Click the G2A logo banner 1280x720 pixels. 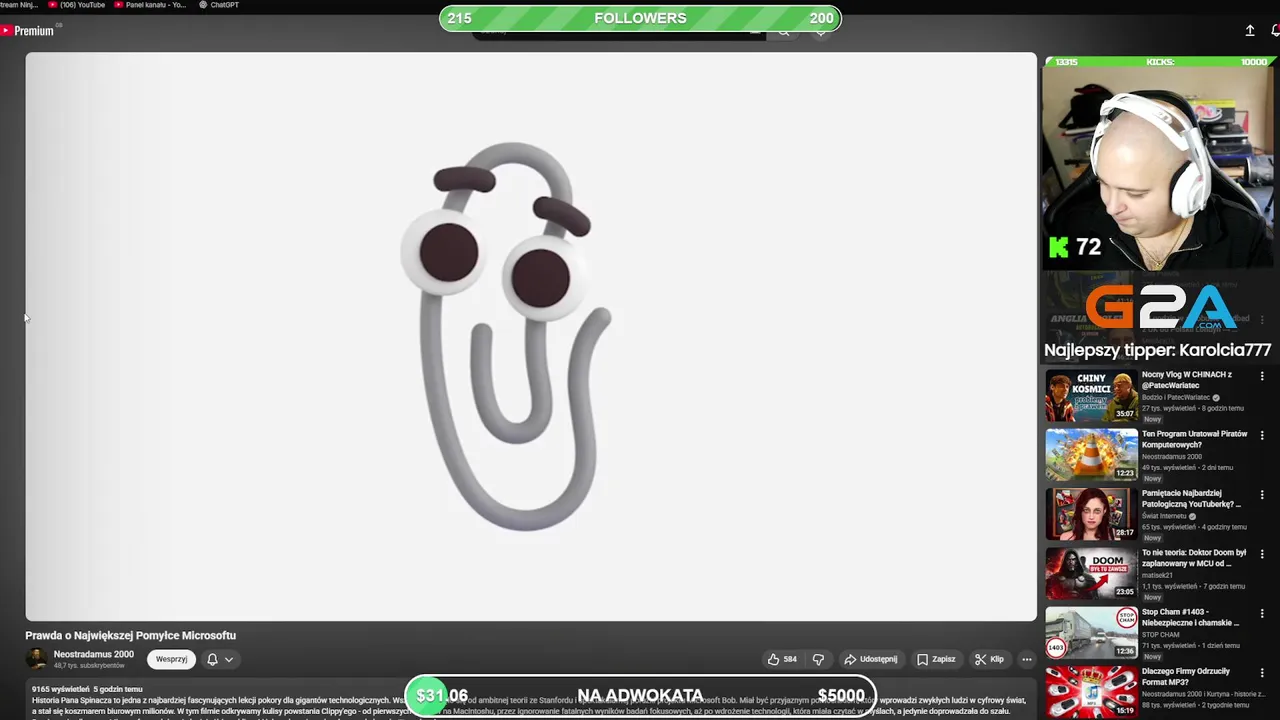point(1160,306)
